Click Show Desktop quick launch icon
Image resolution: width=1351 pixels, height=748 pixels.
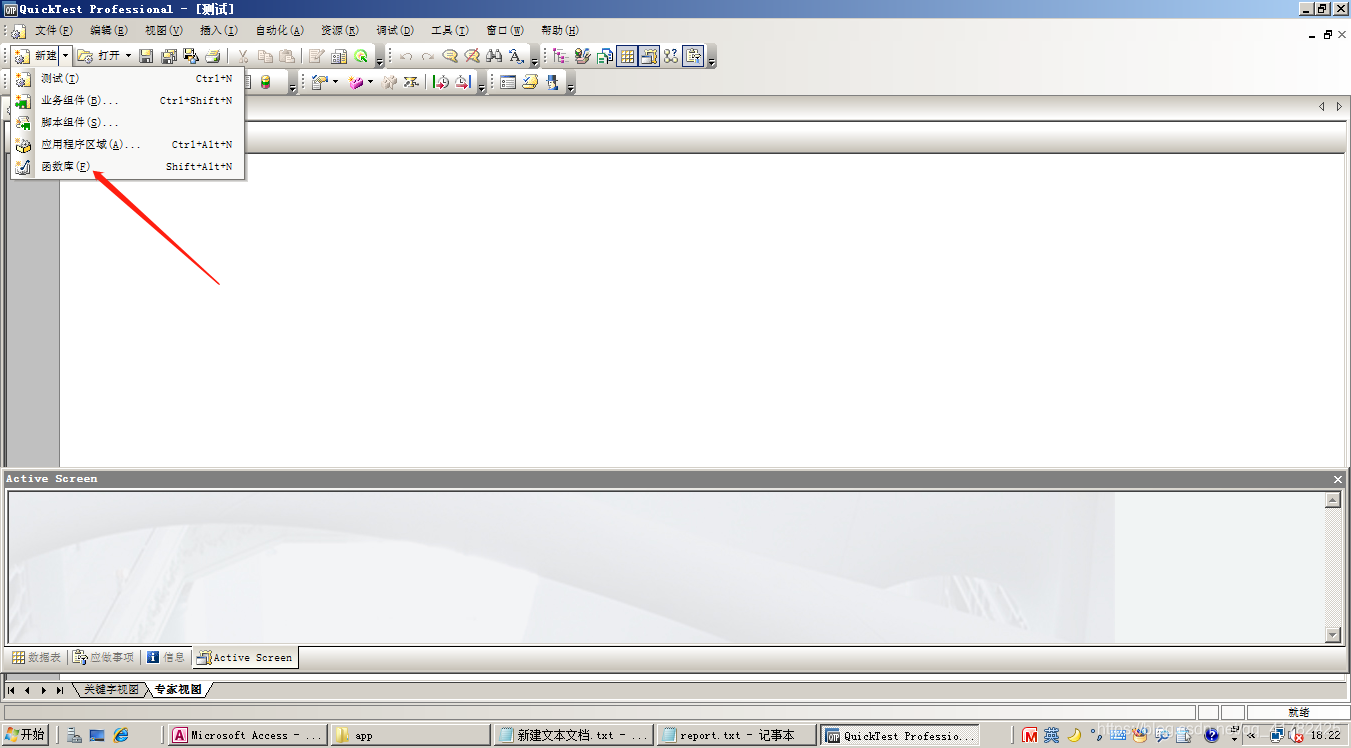coord(97,735)
